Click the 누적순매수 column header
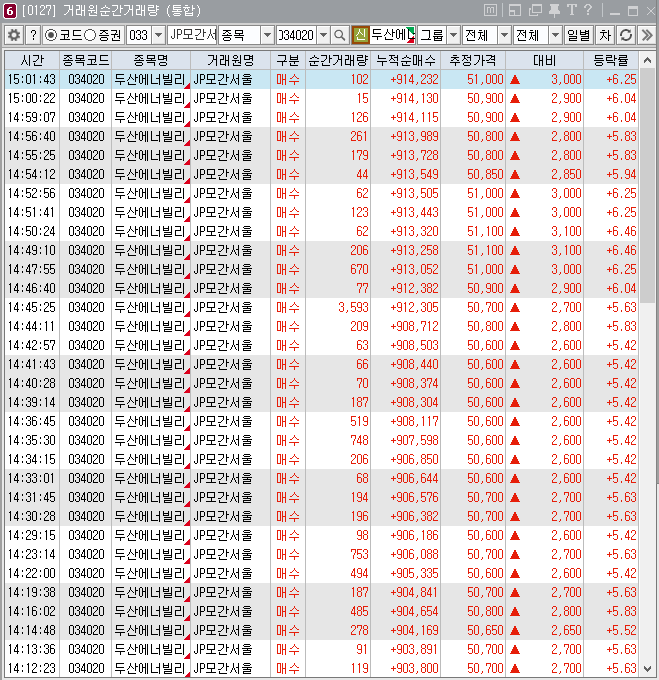The image size is (659, 680). [x=405, y=60]
